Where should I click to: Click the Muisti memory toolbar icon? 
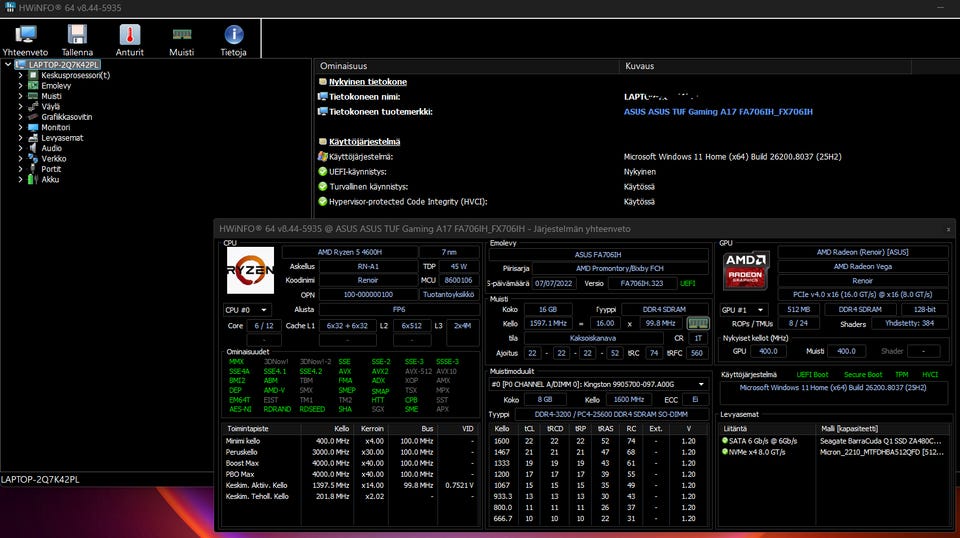click(x=181, y=36)
